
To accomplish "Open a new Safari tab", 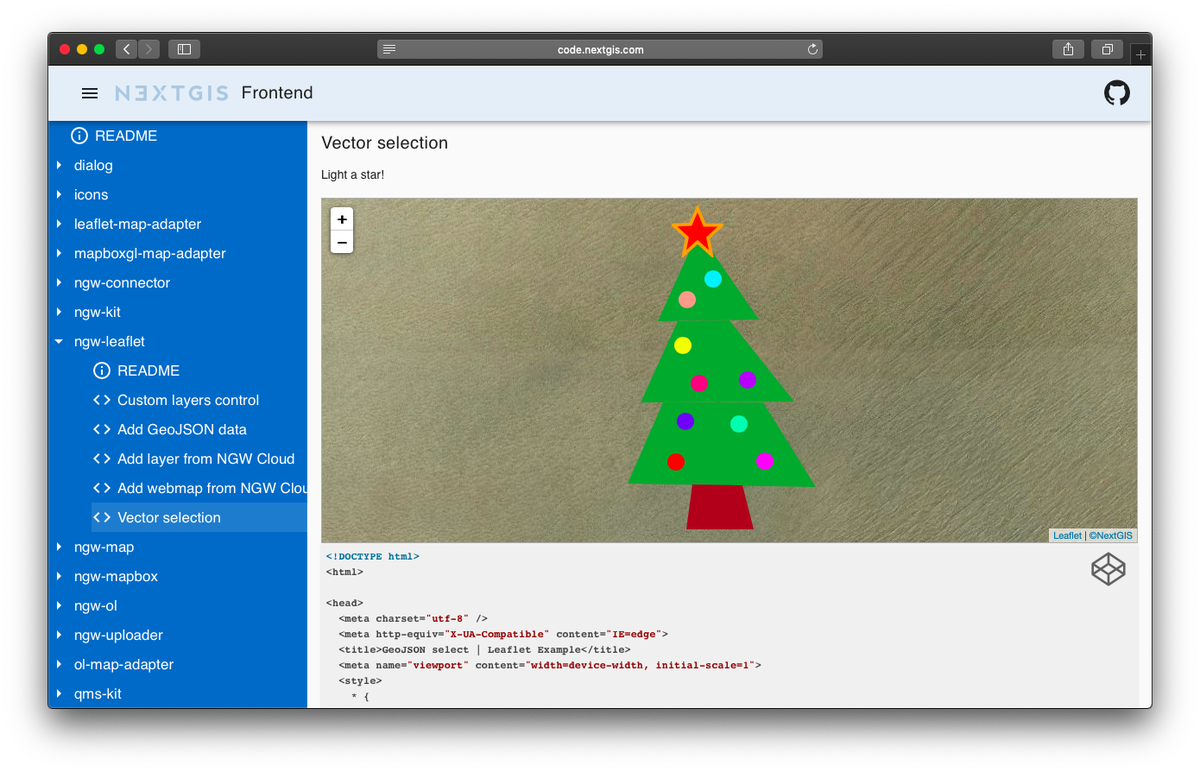I will tap(1141, 55).
